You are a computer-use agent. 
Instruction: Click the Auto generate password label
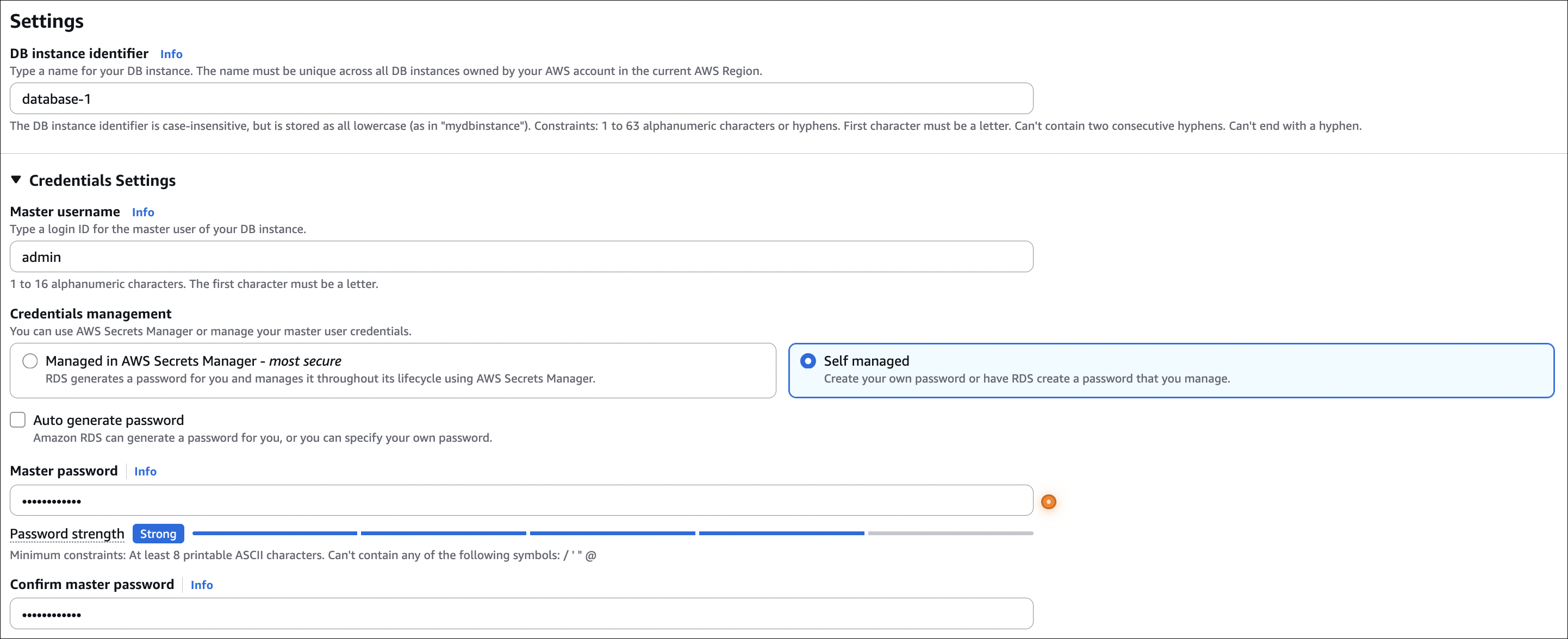coord(108,420)
